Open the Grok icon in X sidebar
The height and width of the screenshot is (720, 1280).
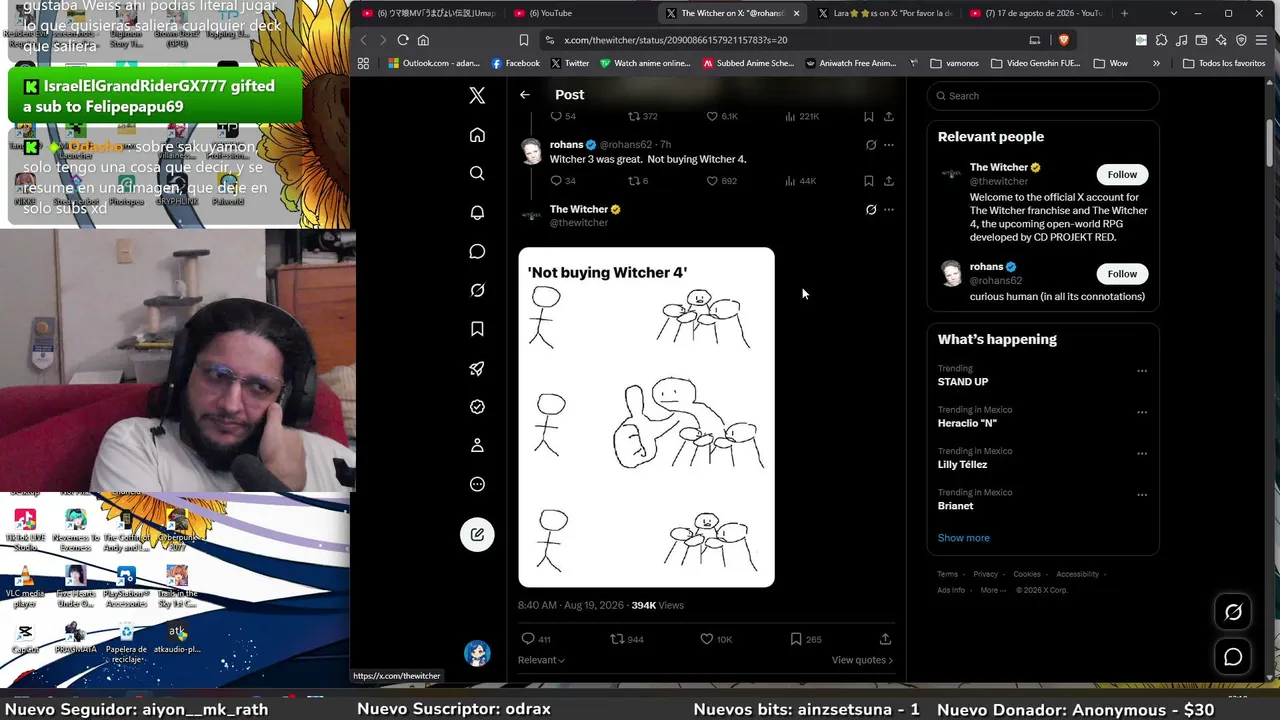click(x=477, y=290)
